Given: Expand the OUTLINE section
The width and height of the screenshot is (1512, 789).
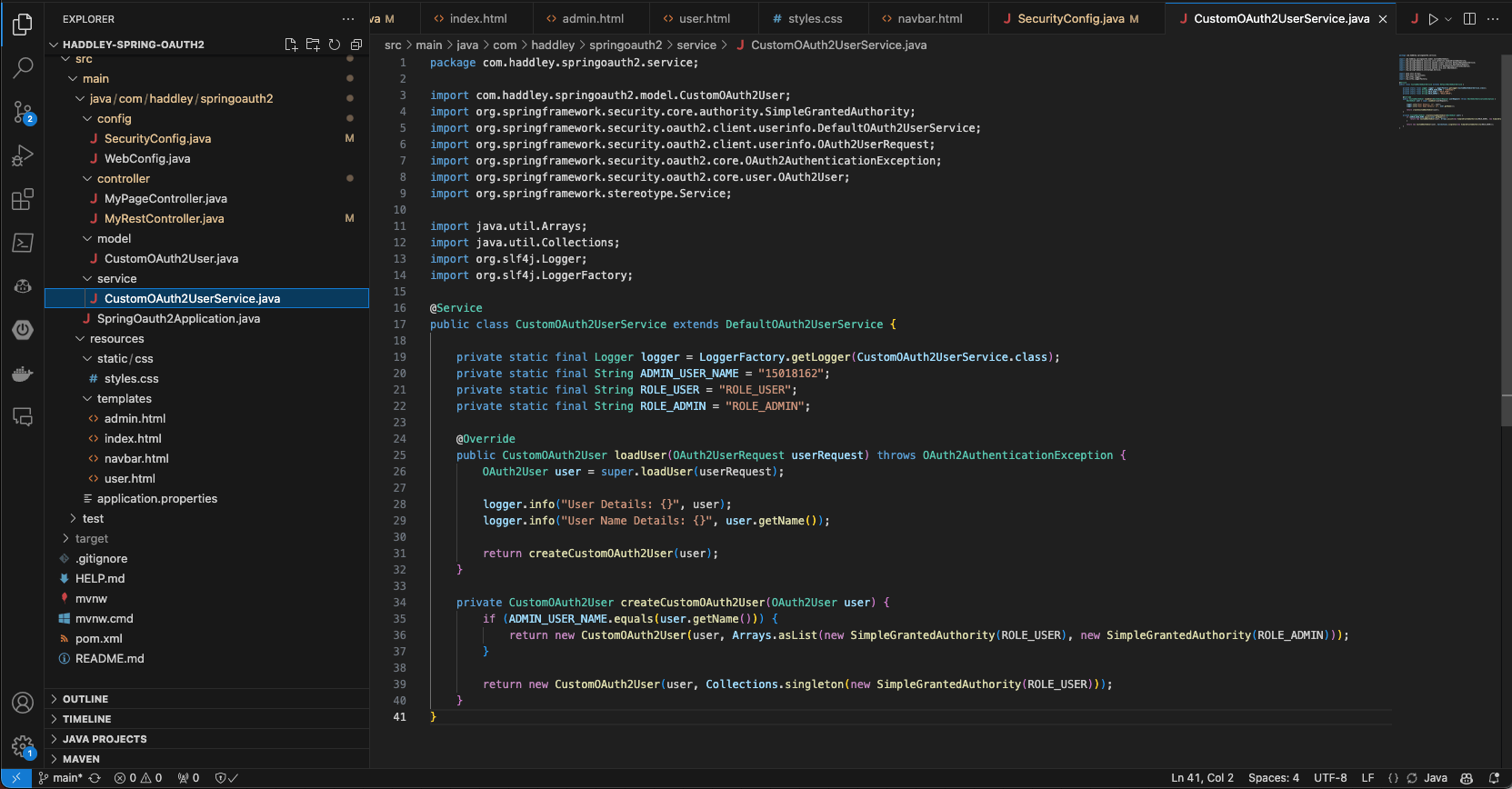Looking at the screenshot, I should tap(85, 699).
